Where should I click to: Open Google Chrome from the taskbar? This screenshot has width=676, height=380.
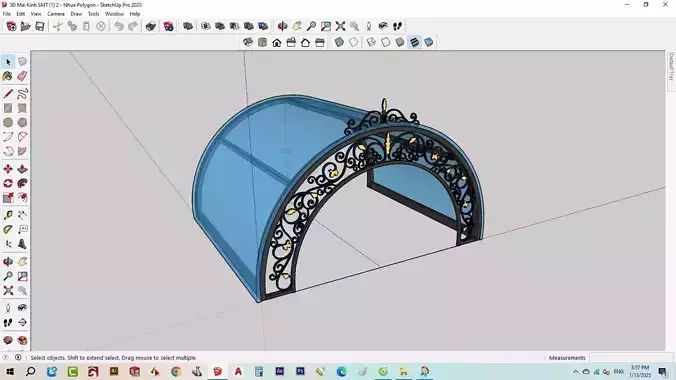click(x=176, y=371)
